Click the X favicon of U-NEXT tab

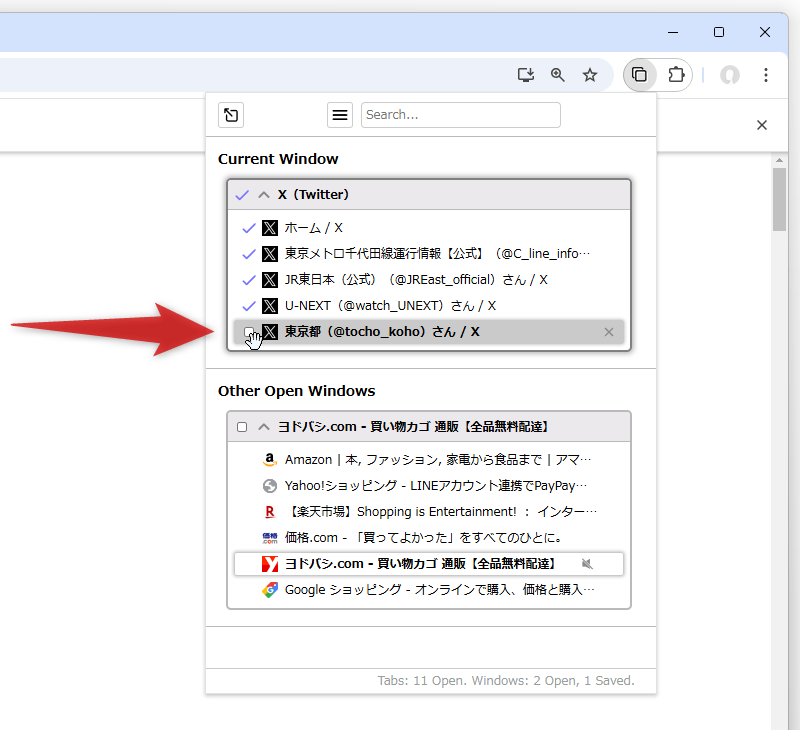pos(270,306)
